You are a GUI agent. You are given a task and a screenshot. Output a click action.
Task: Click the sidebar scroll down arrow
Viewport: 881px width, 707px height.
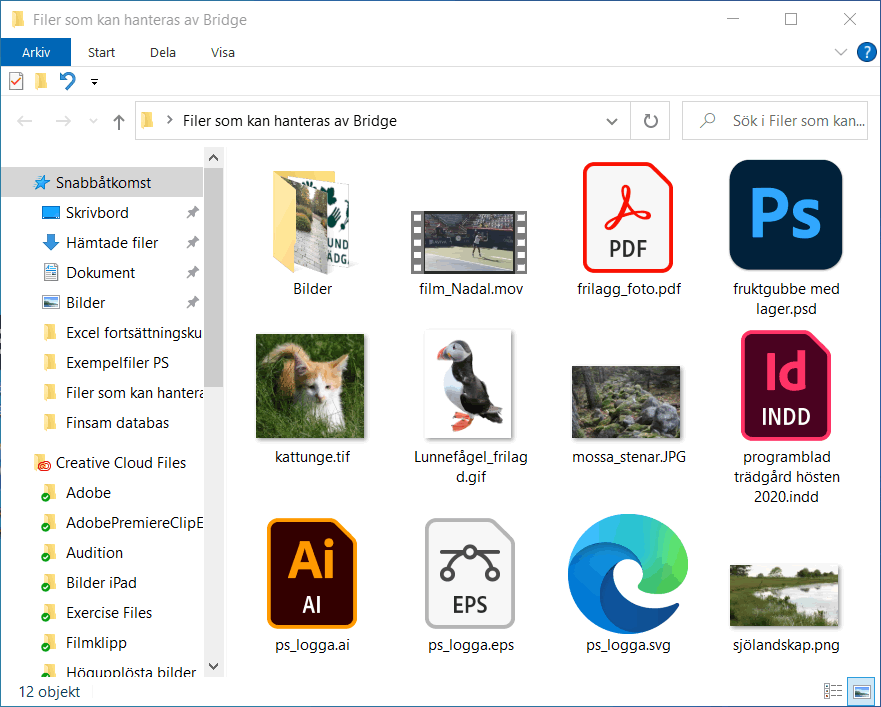tap(214, 667)
